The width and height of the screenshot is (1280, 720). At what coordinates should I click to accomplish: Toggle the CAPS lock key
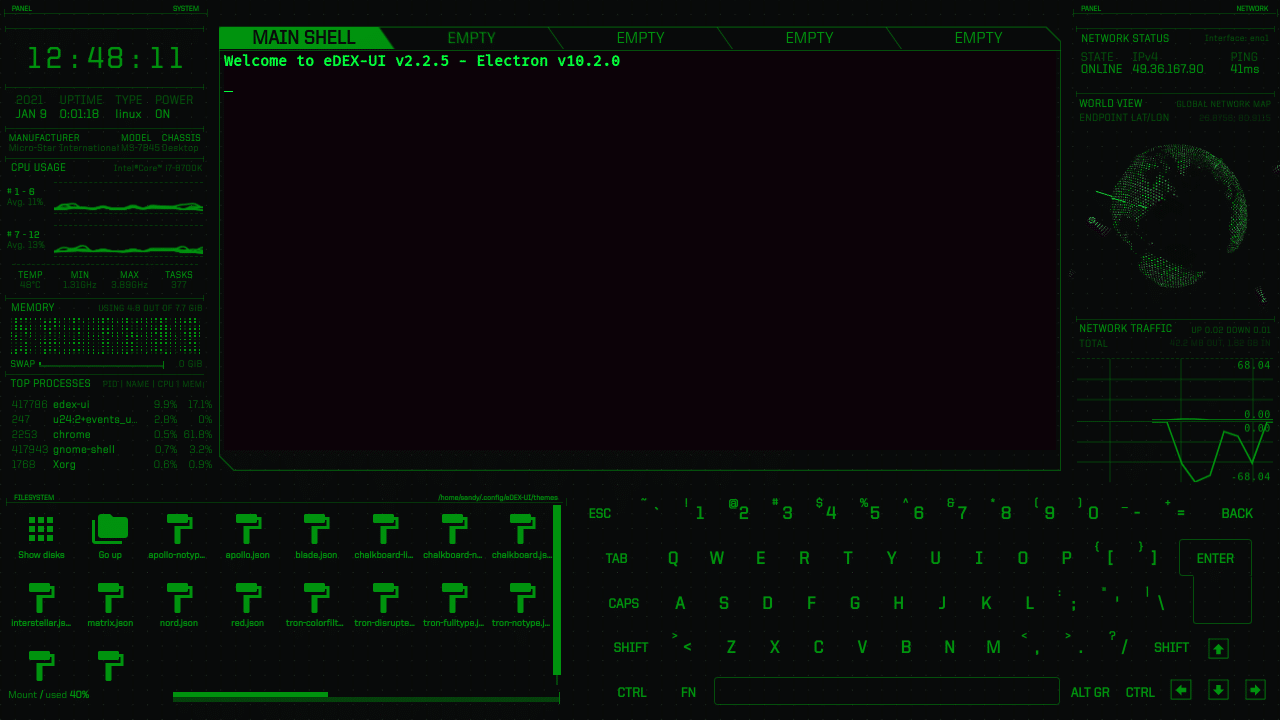click(x=624, y=603)
